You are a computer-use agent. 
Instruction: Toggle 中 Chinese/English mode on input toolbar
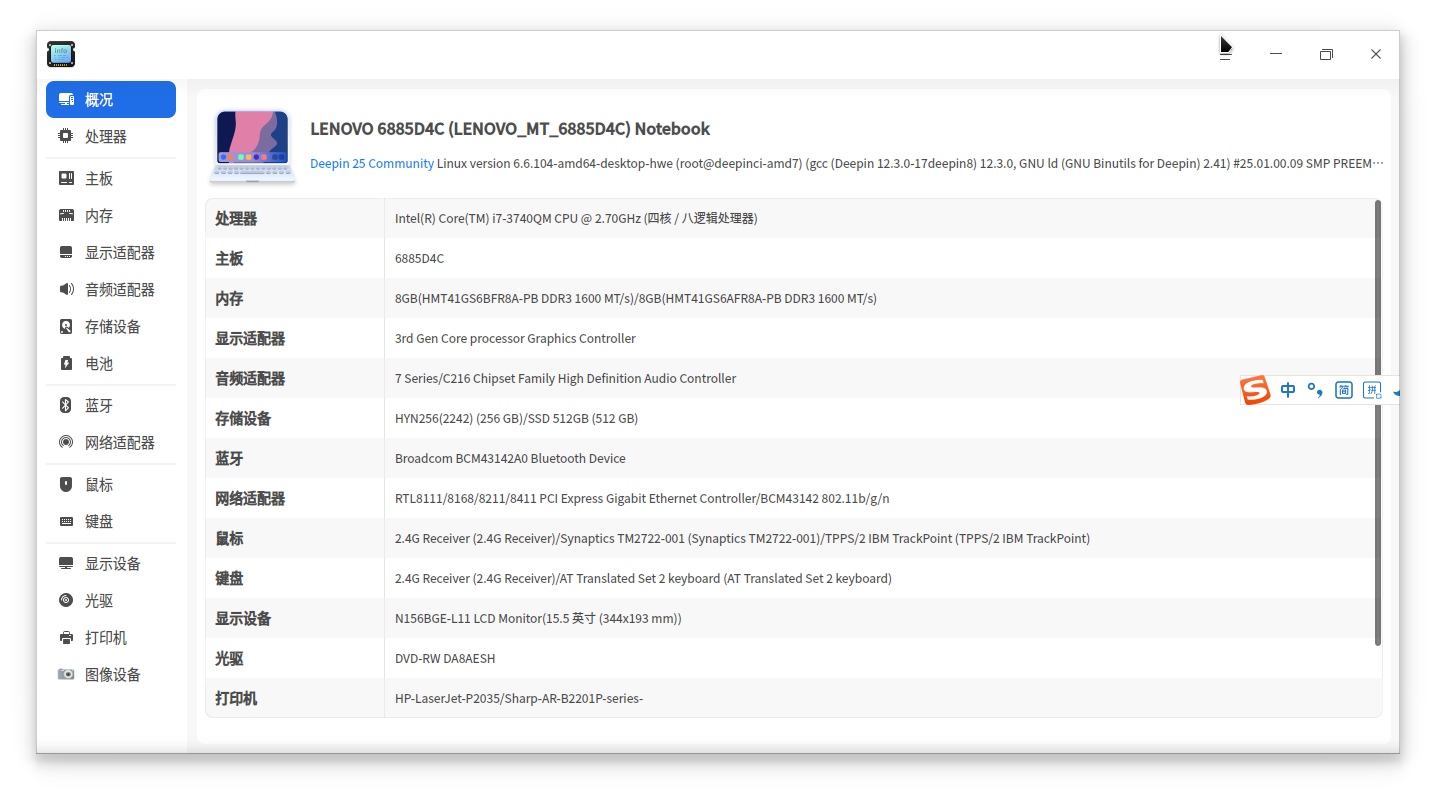coord(1288,390)
